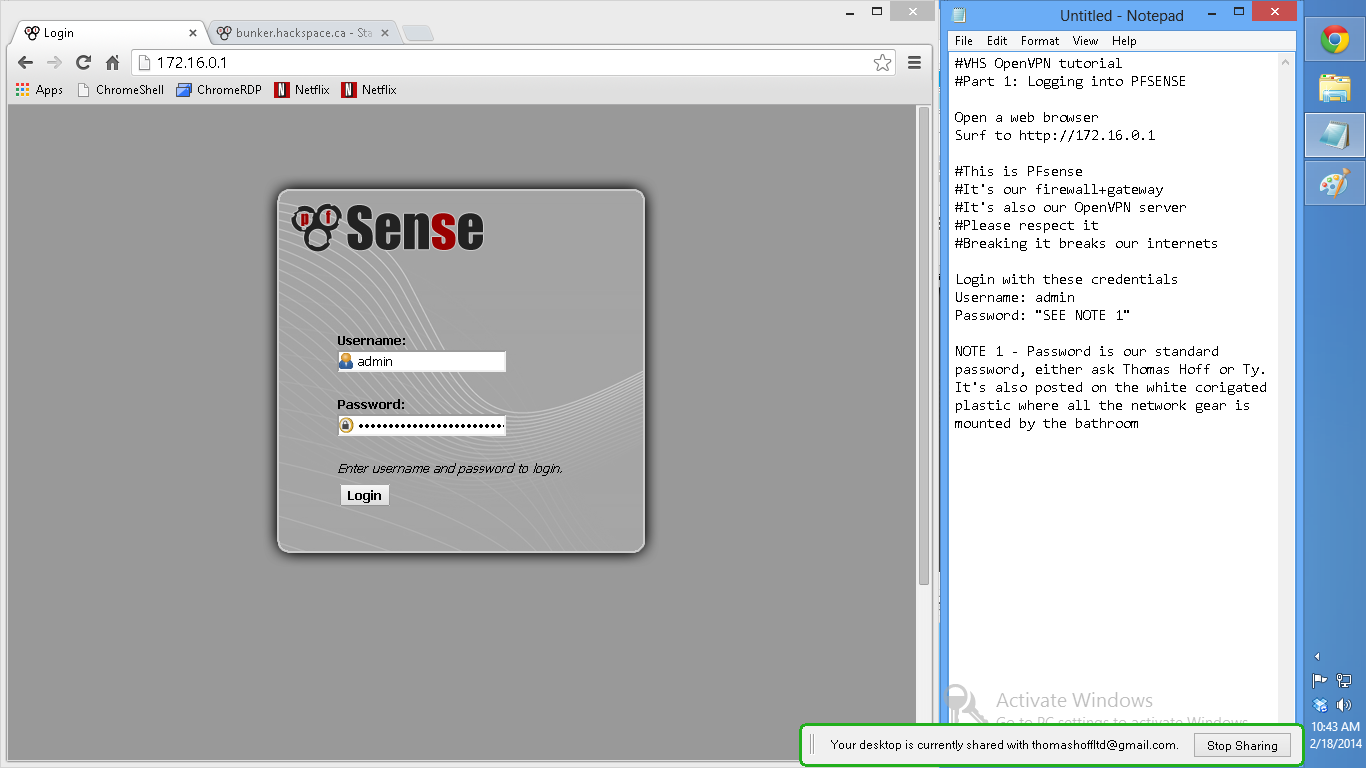Viewport: 1366px width, 768px height.
Task: Click the Chrome back arrow button
Action: (x=26, y=63)
